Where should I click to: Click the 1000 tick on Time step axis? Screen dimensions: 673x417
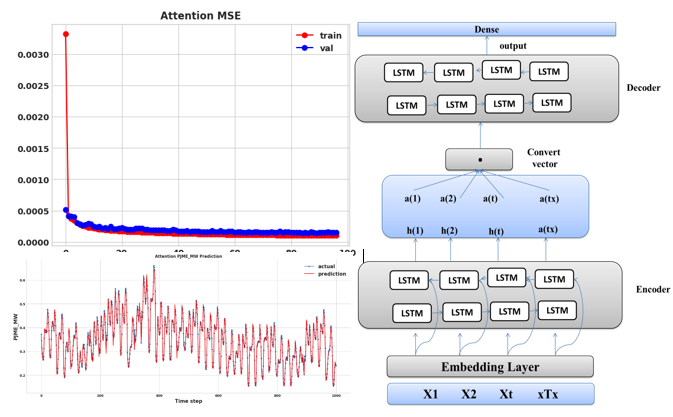(336, 396)
